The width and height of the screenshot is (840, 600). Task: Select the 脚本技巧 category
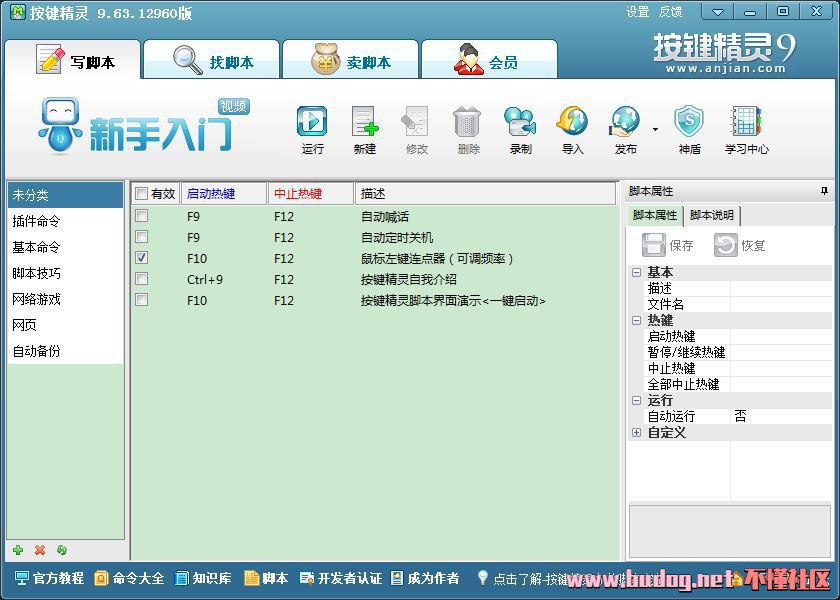(x=65, y=273)
